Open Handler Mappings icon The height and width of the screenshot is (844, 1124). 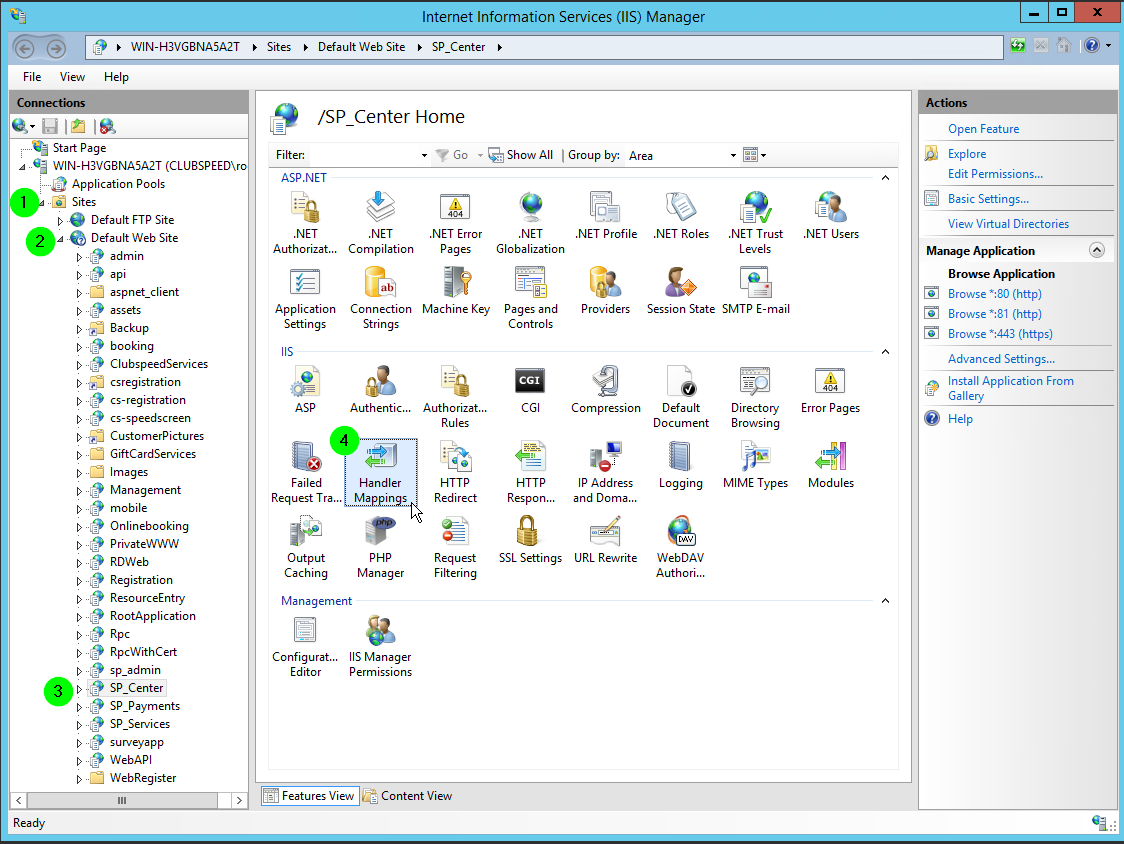click(381, 473)
